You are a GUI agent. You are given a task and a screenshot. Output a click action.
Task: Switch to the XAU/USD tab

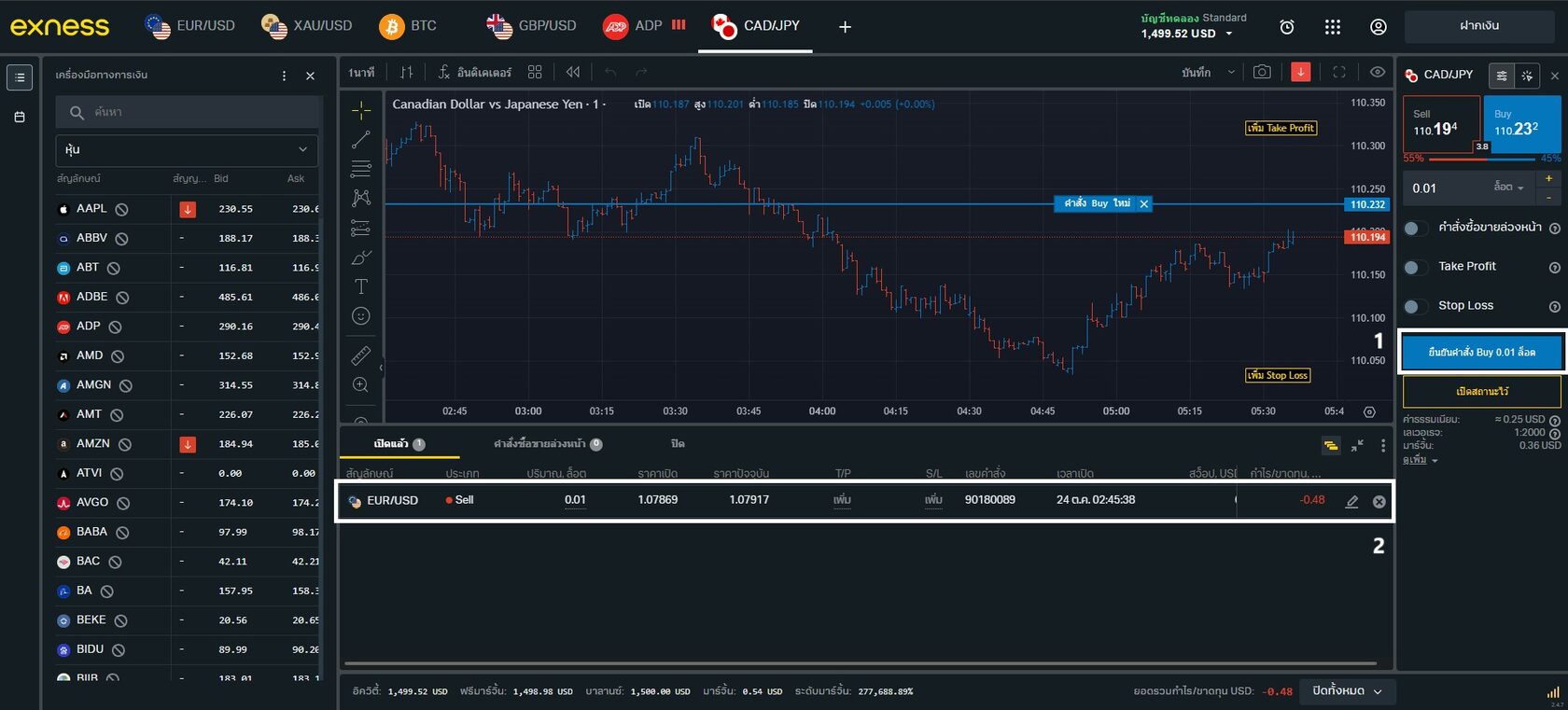click(x=307, y=26)
